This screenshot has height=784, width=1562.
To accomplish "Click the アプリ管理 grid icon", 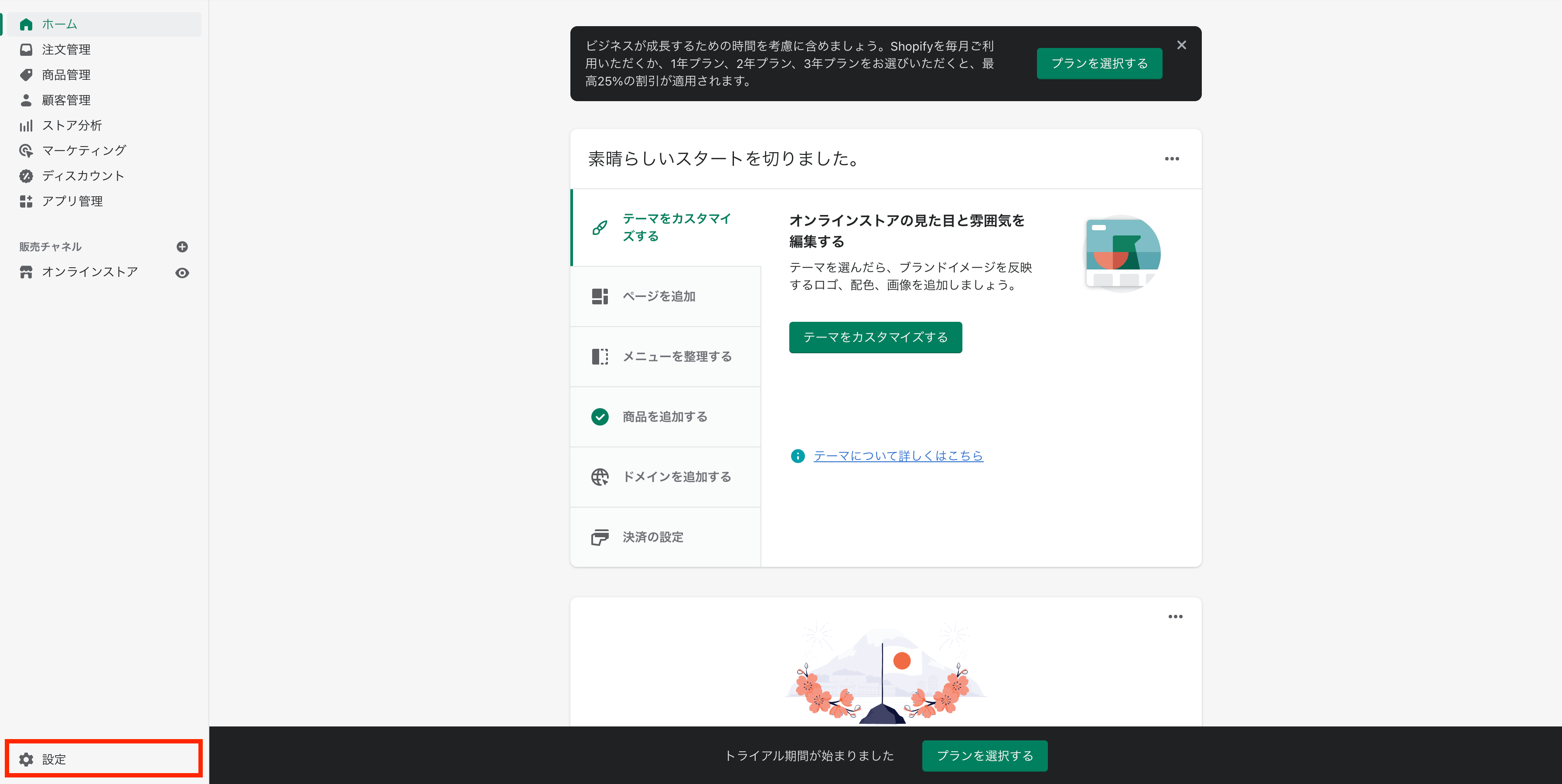I will tap(26, 201).
